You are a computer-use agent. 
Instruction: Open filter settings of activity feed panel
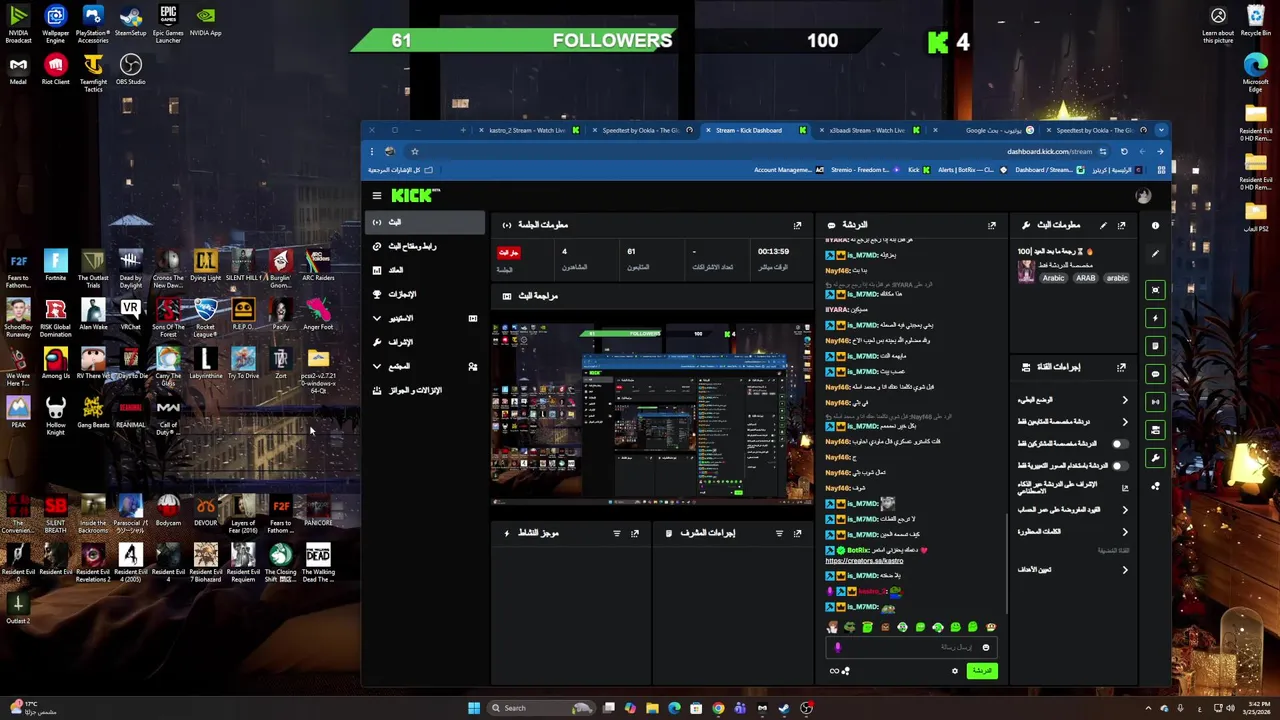click(617, 533)
